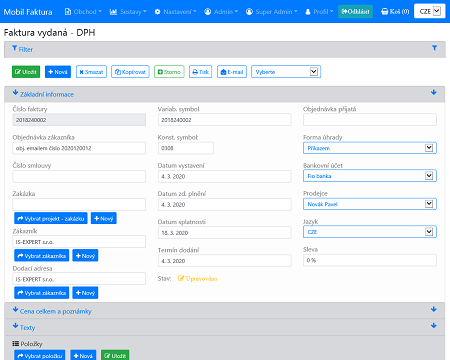This screenshot has height=360, width=450.
Task: Click Vybrat zákazníka under Dodací adresa
Action: click(x=42, y=293)
